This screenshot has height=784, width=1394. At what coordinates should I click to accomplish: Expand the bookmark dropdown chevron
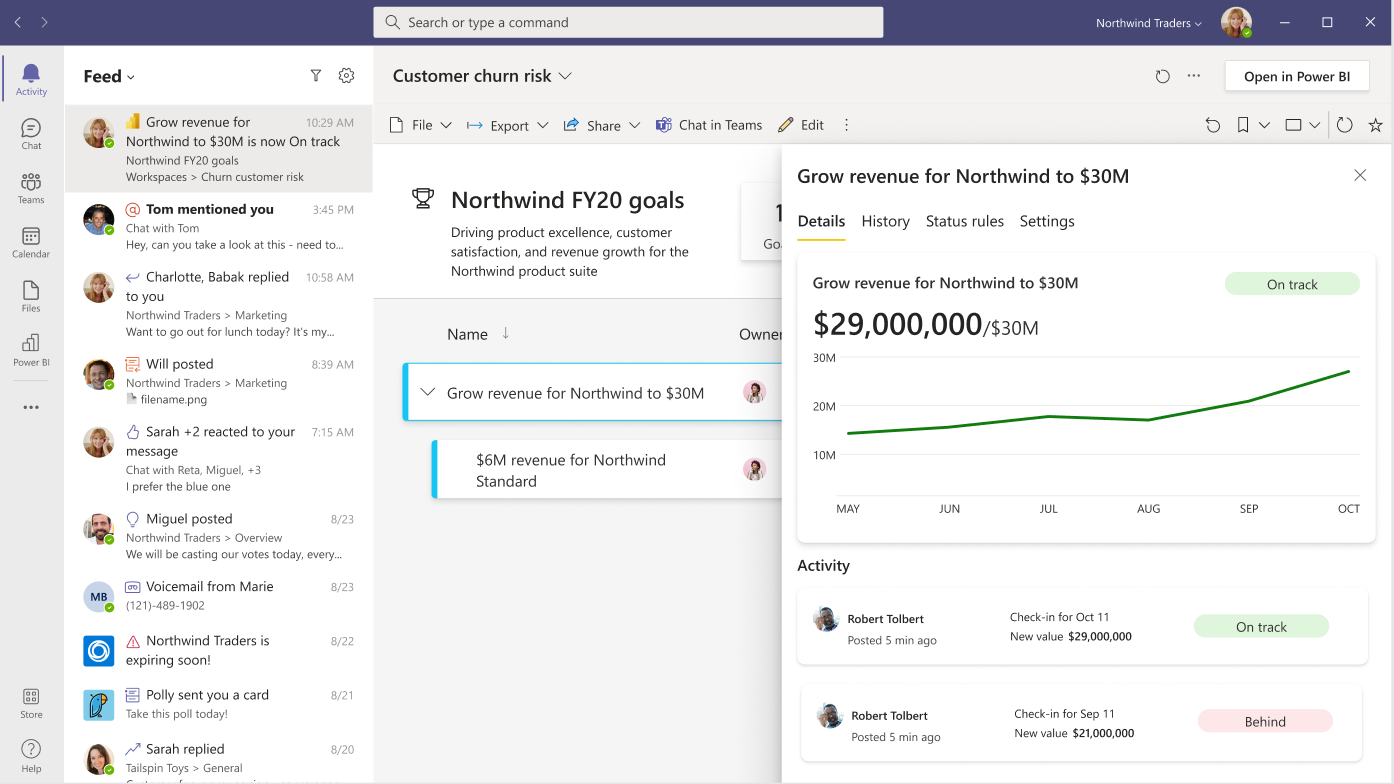(1264, 125)
